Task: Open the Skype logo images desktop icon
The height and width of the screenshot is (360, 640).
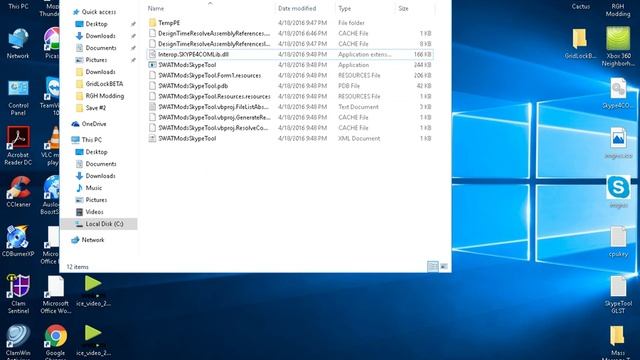Action: [618, 192]
